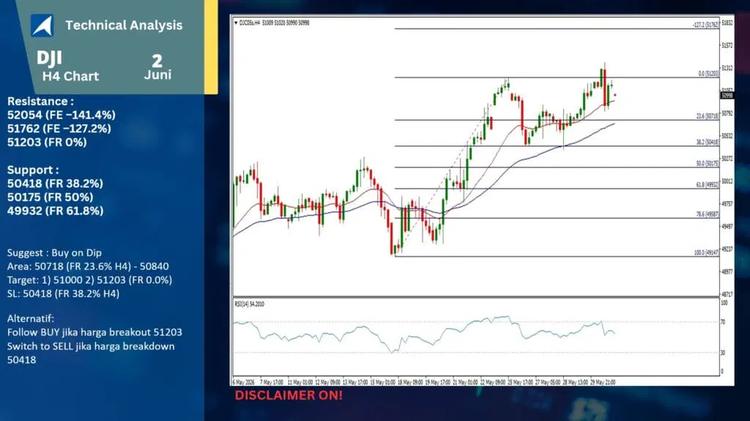Click "Follow BUY jika harga breakout 51203"
Screen dimensions: 750x421
[95, 332]
